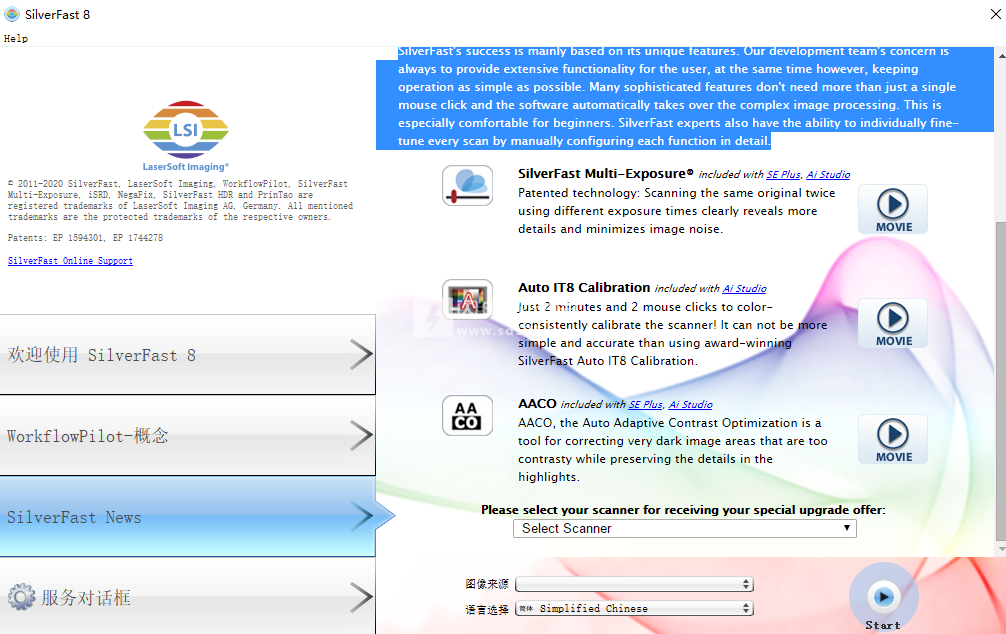
Task: Click the 'Patents: EP 1594301, EP 1744278' text
Action: (x=85, y=237)
